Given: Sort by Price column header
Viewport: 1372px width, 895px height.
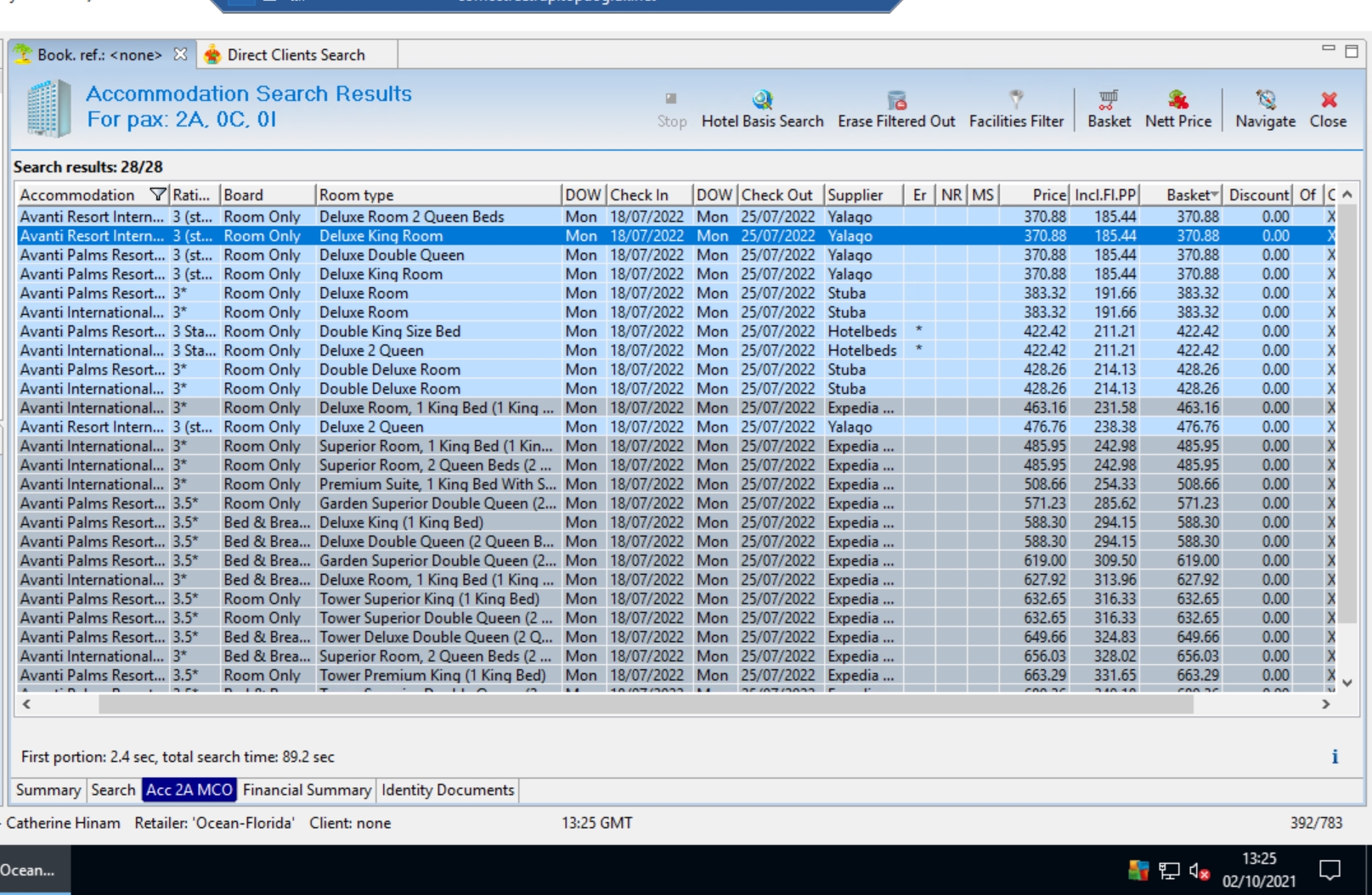Looking at the screenshot, I should coord(1035,194).
